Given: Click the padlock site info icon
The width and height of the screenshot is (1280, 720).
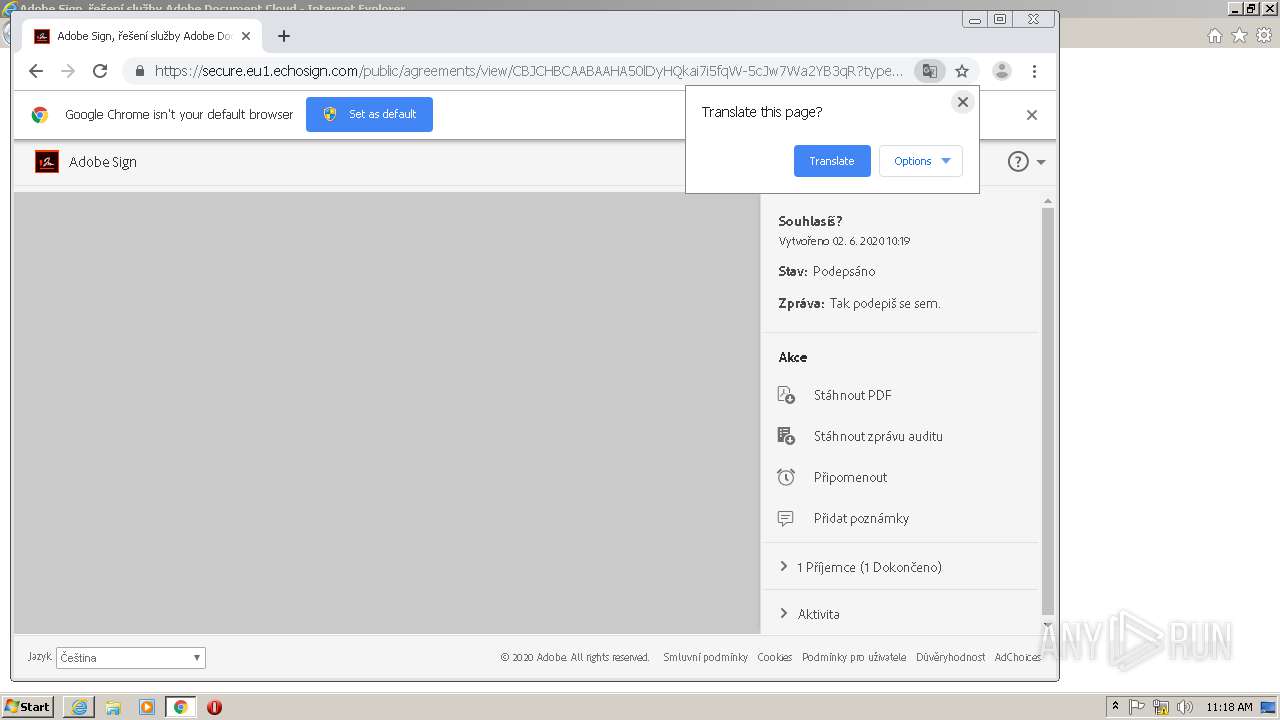Looking at the screenshot, I should 139,71.
